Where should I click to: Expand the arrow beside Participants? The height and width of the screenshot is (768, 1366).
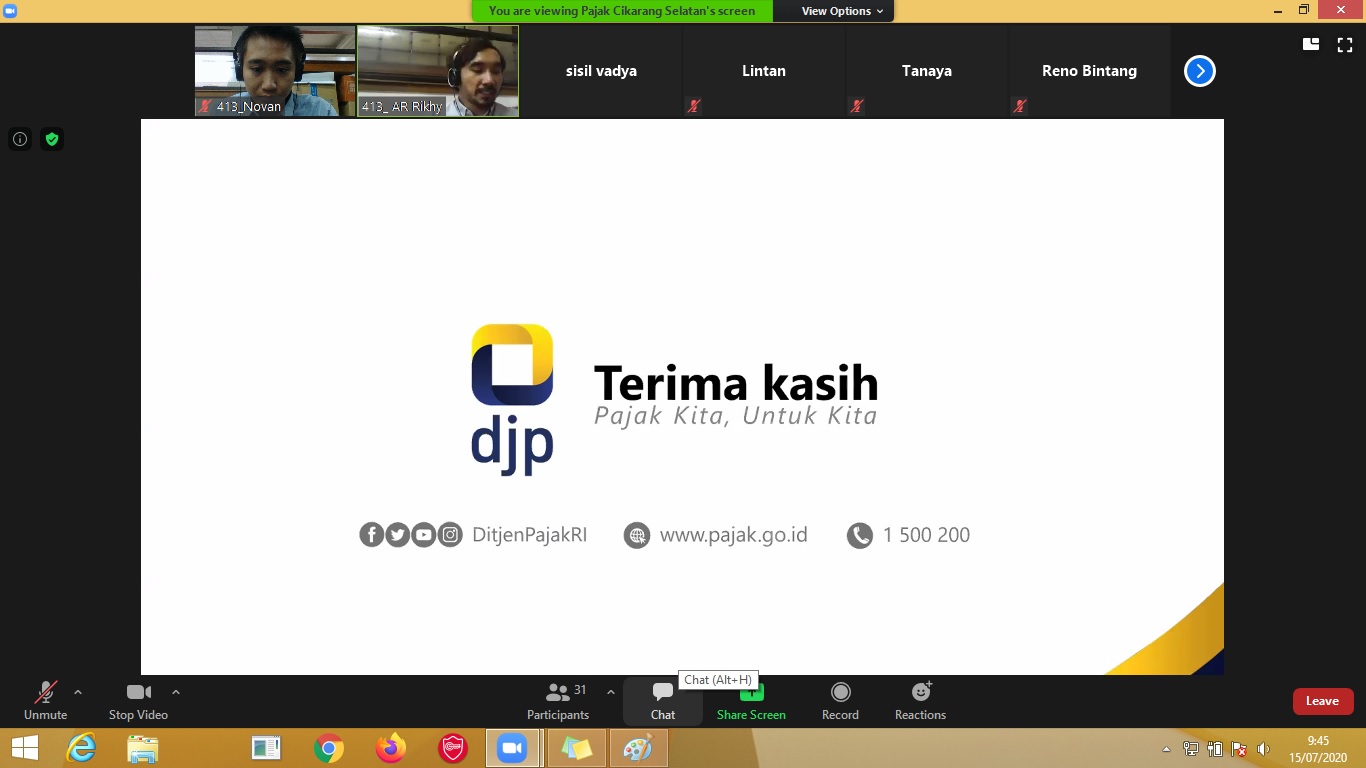[611, 692]
